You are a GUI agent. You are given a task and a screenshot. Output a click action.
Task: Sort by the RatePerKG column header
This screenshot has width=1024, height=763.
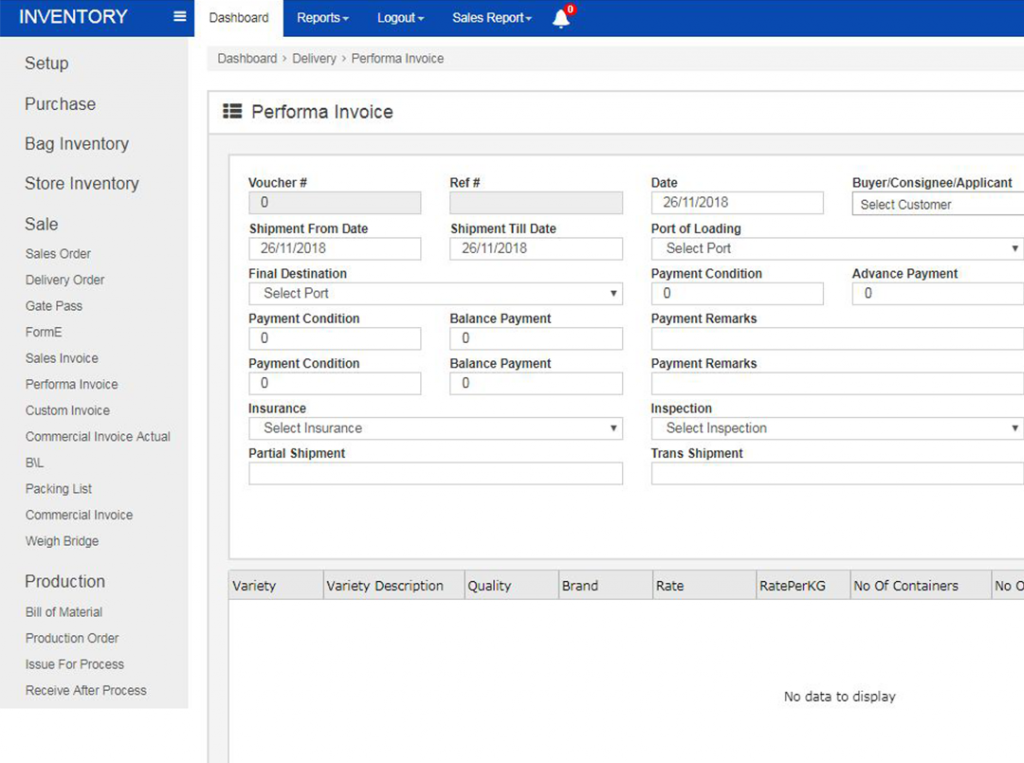click(804, 585)
